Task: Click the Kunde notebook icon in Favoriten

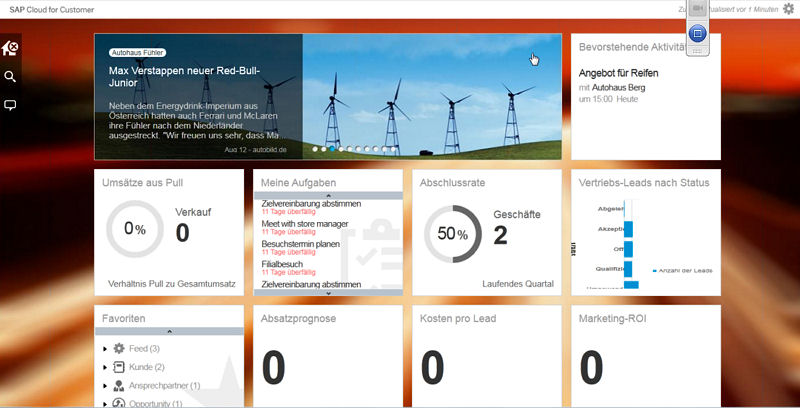Action: (x=119, y=367)
